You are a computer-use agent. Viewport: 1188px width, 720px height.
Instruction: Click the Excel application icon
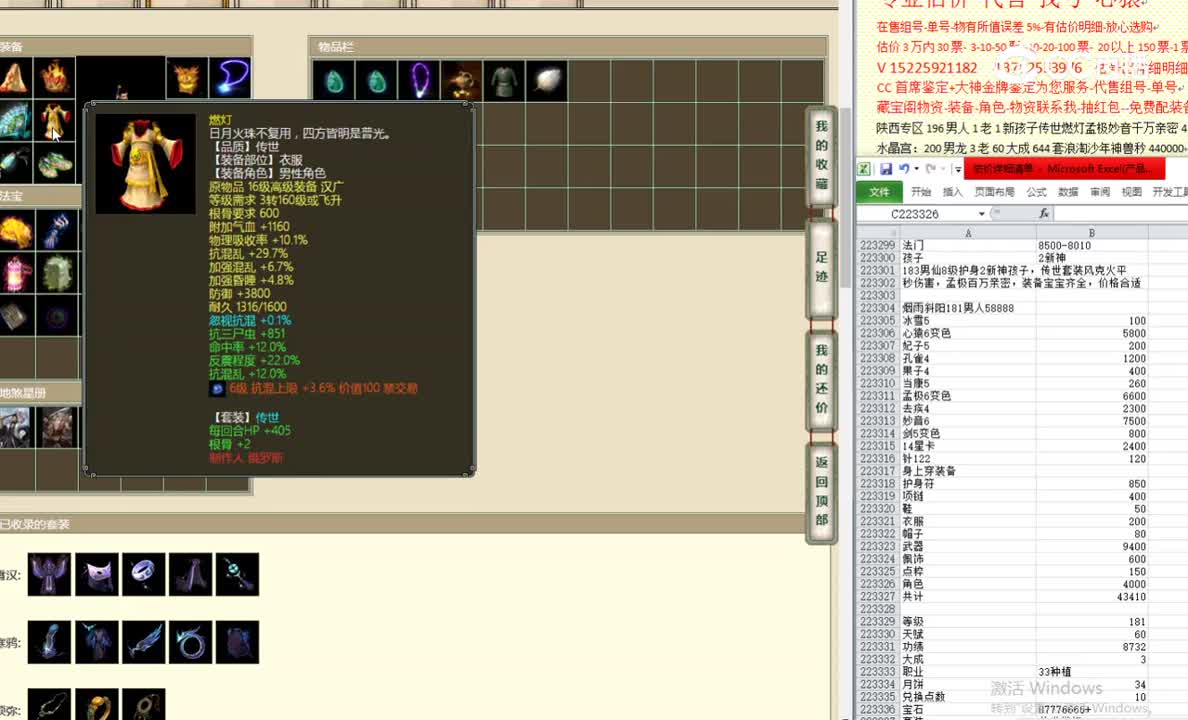[x=864, y=169]
